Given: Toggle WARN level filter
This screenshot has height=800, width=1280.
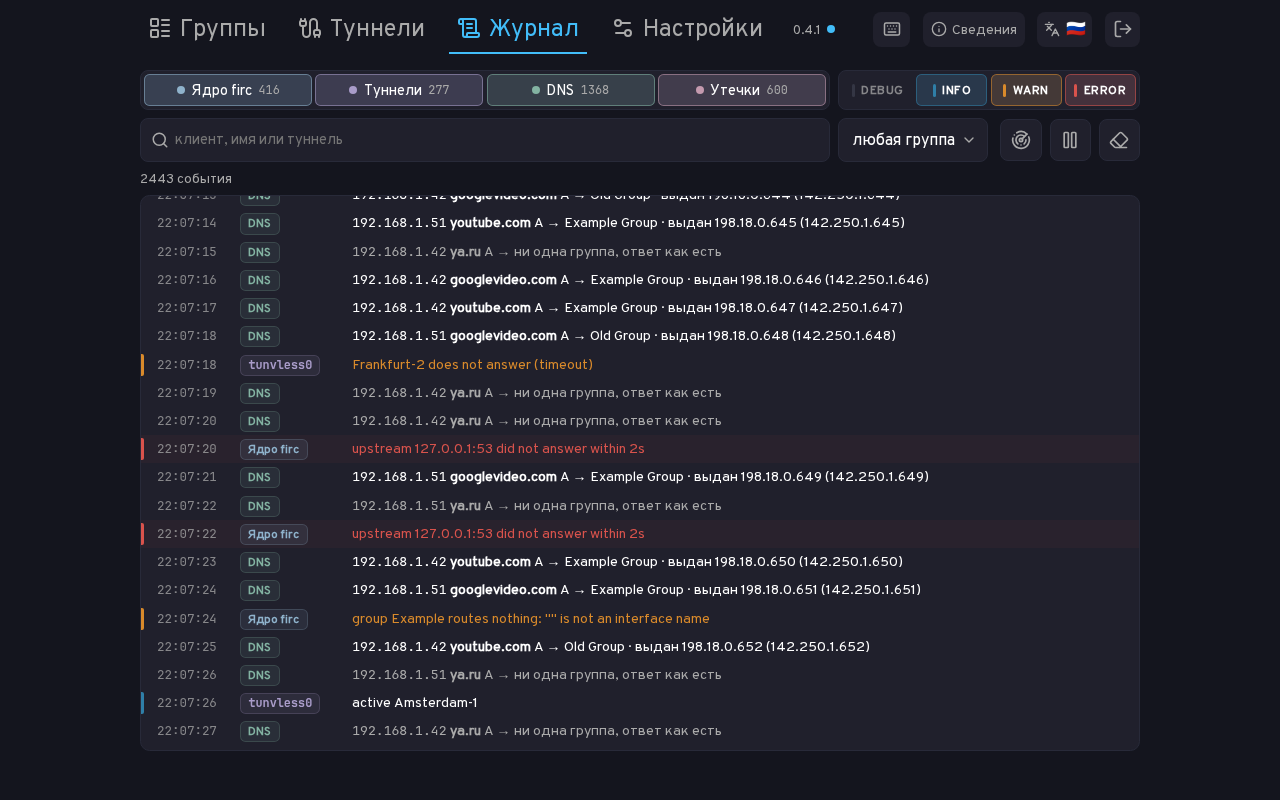Looking at the screenshot, I should [x=1026, y=90].
